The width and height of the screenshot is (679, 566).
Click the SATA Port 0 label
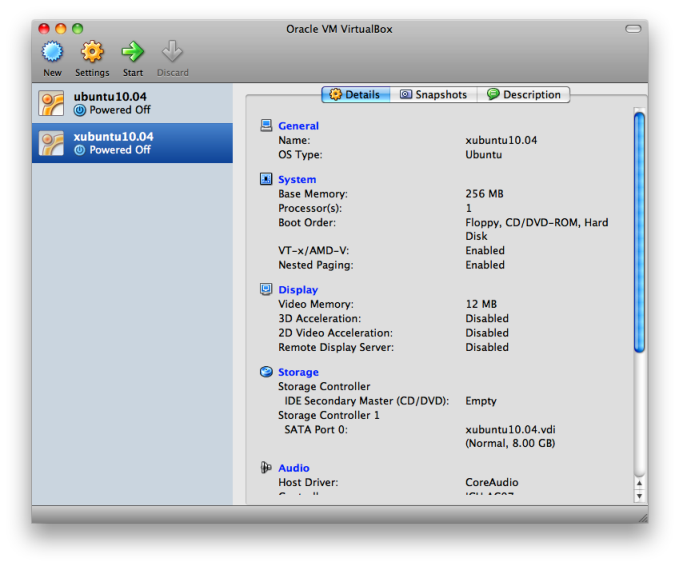tap(316, 430)
